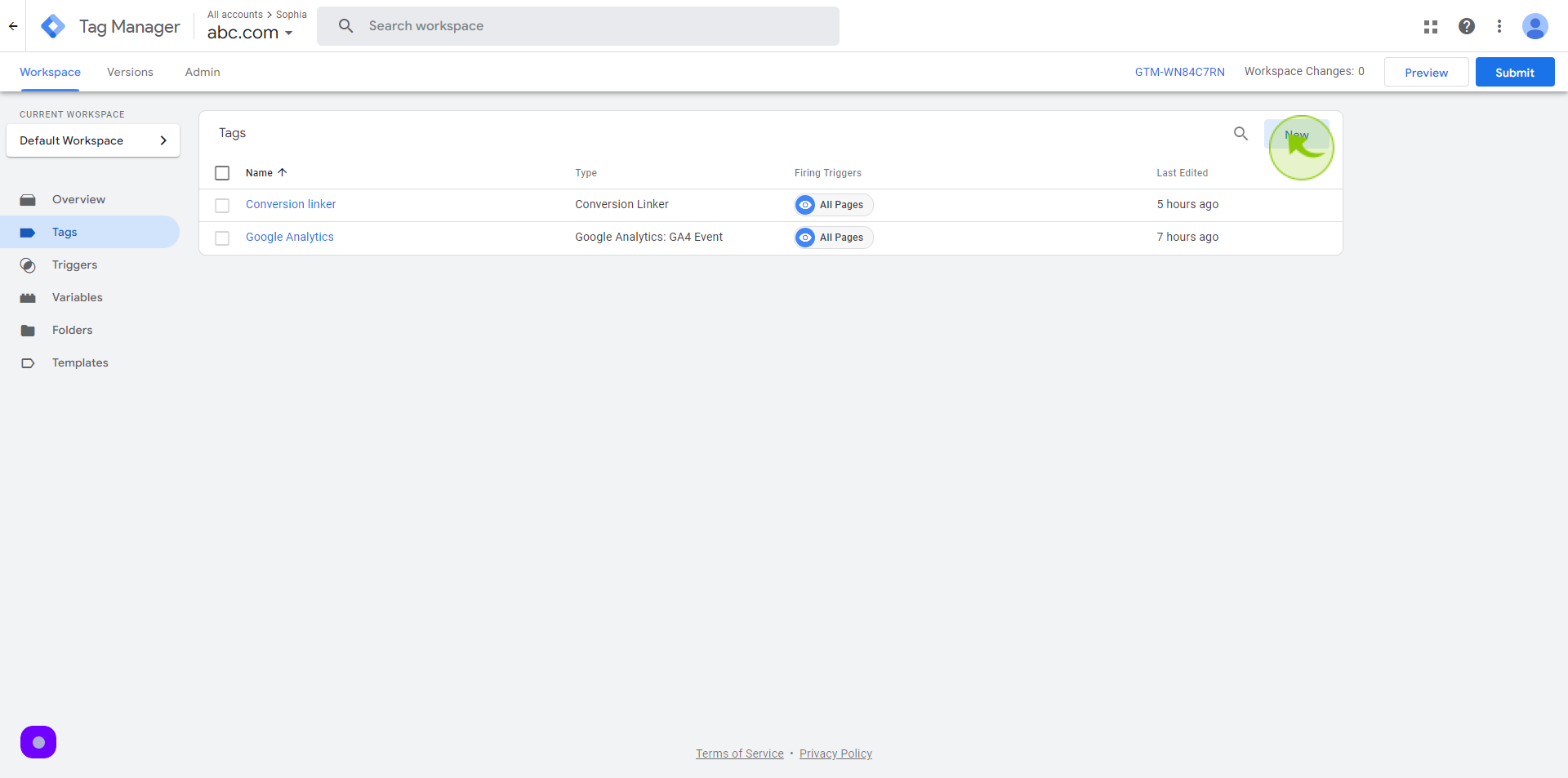Screen dimensions: 1568x778
Task: Click the Workspace Changes: 0 text
Action: (1304, 71)
